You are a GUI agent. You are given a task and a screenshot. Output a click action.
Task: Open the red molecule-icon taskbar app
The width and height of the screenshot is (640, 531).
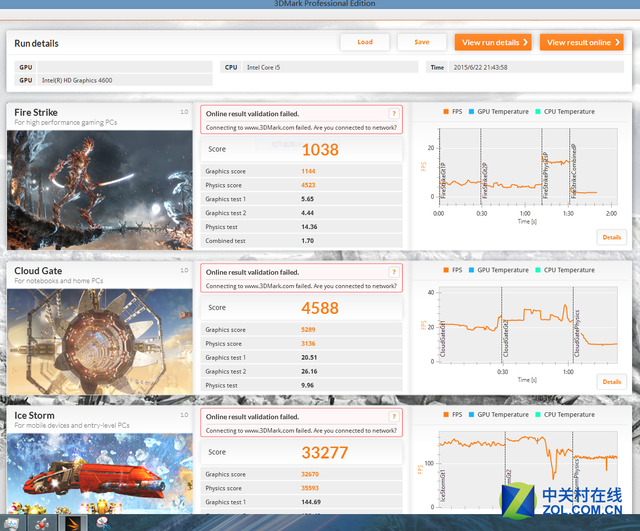(42, 523)
